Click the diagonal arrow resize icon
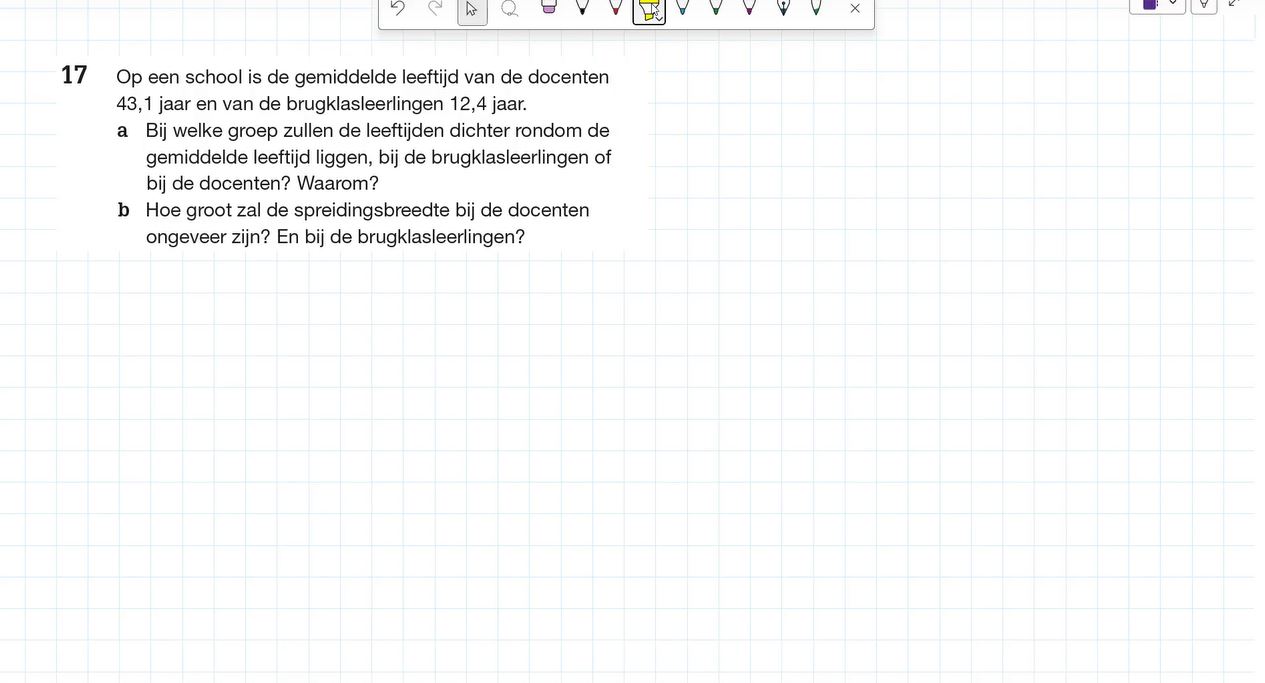The width and height of the screenshot is (1265, 683). [1234, 3]
